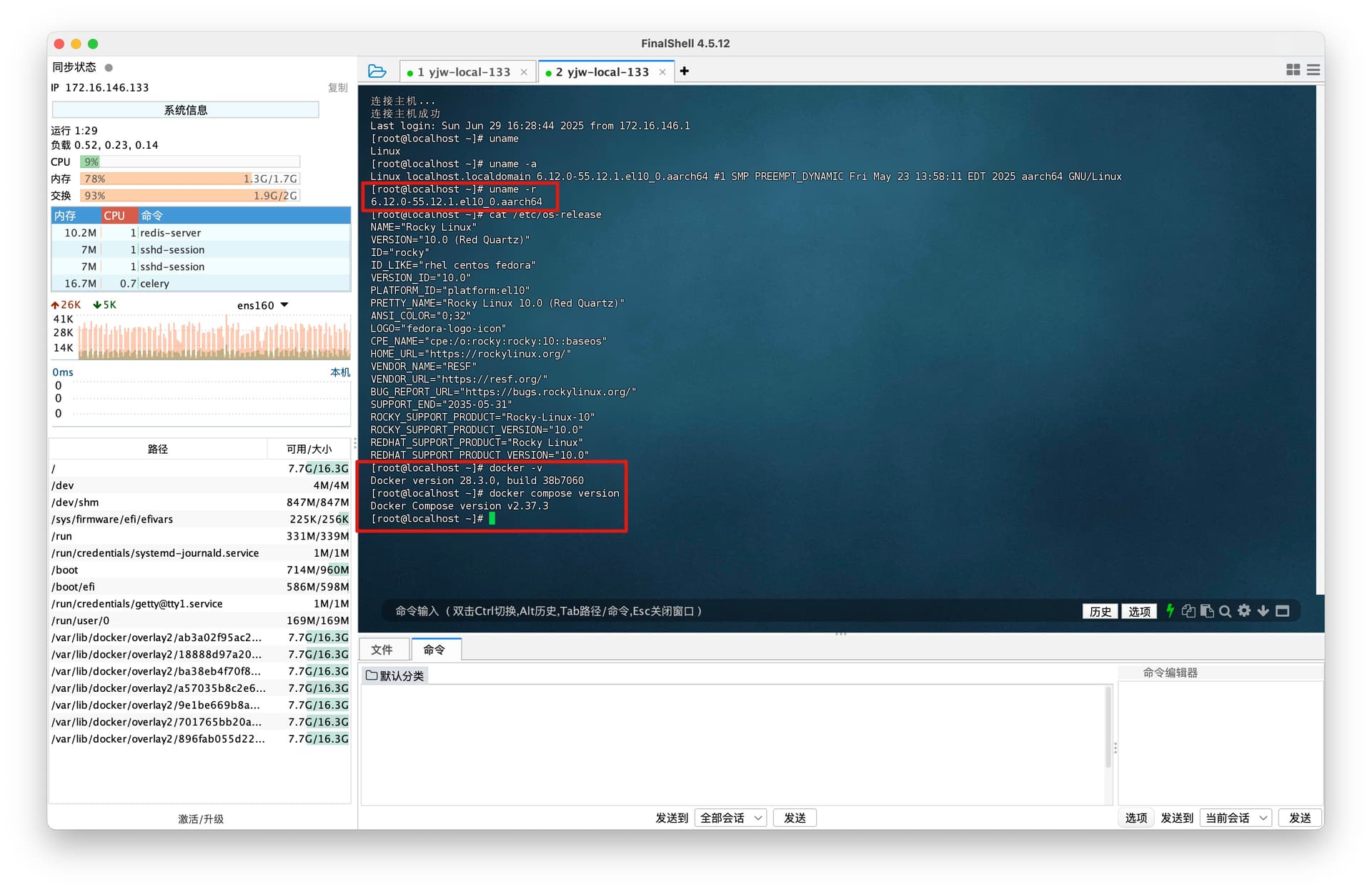Viewport: 1372px width, 892px height.
Task: Open the 全部会话 send-to dropdown
Action: 730,818
